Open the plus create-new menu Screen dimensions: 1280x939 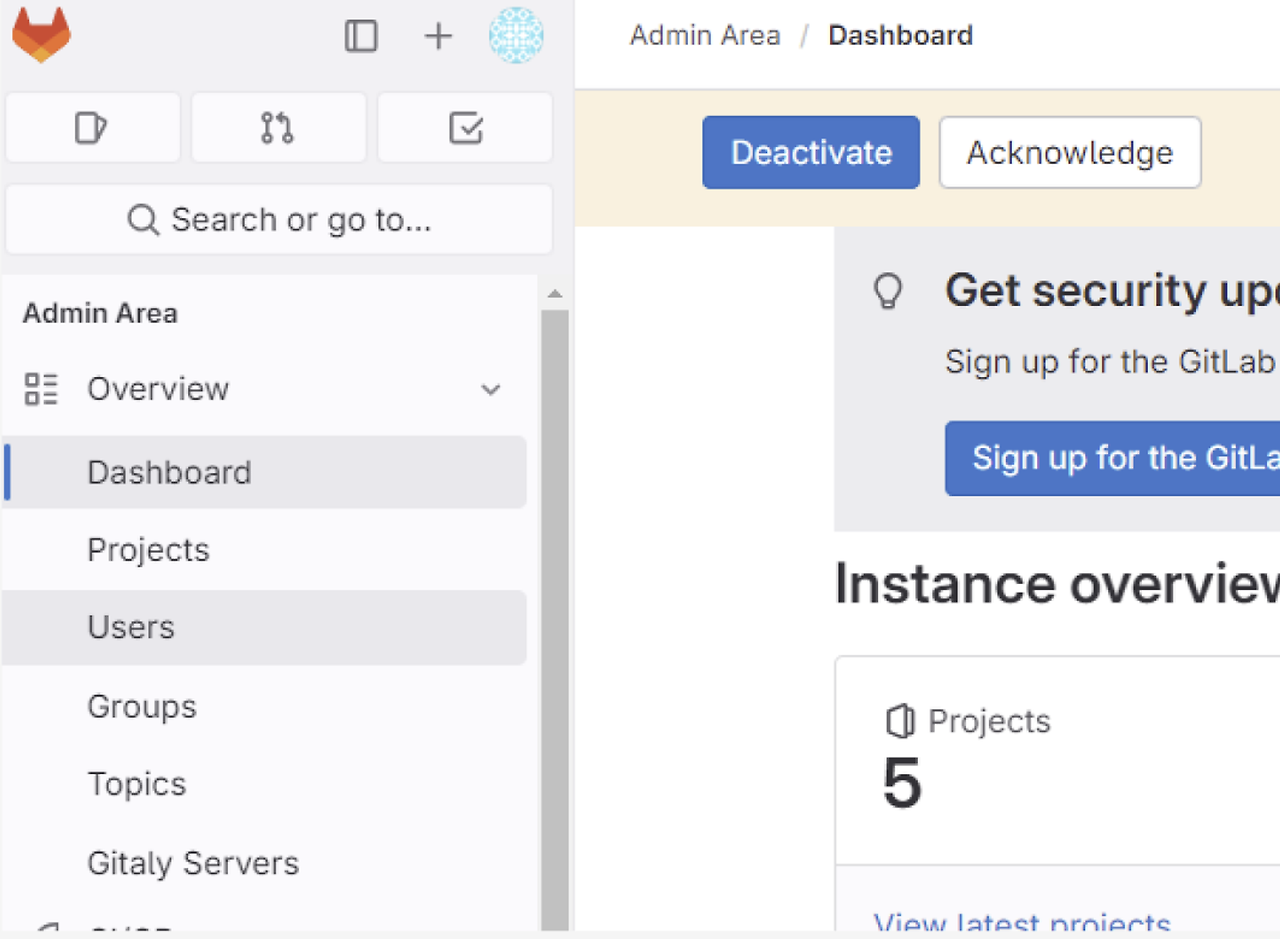coord(438,36)
